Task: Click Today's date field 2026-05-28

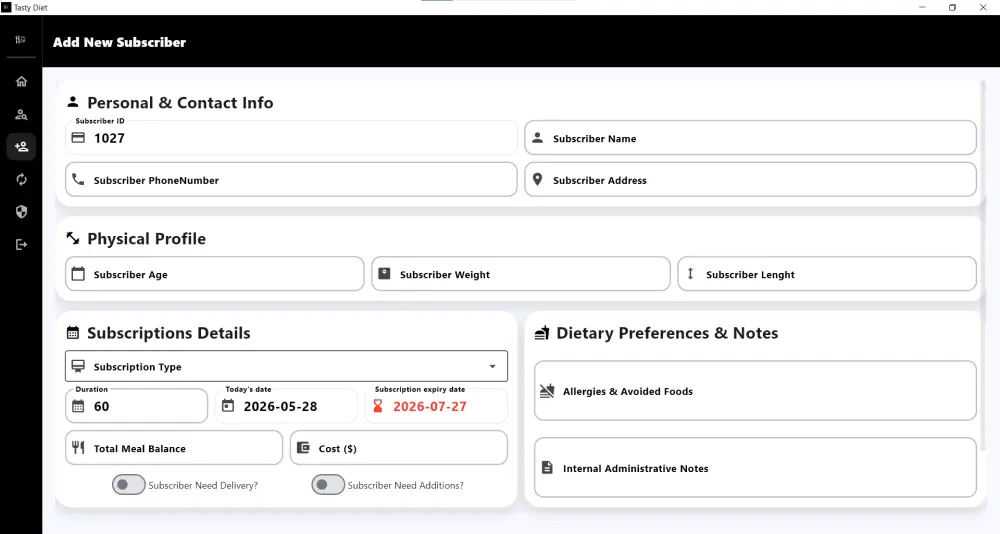Action: (x=286, y=406)
